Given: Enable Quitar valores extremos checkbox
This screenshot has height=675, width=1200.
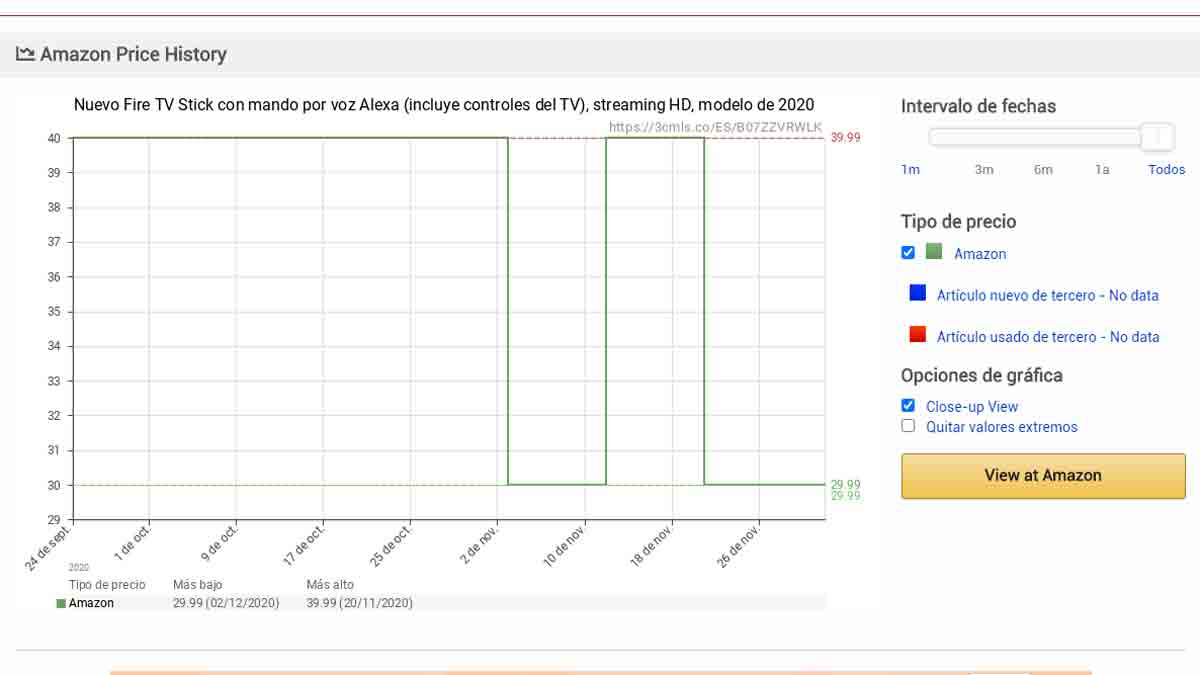Looking at the screenshot, I should (908, 426).
